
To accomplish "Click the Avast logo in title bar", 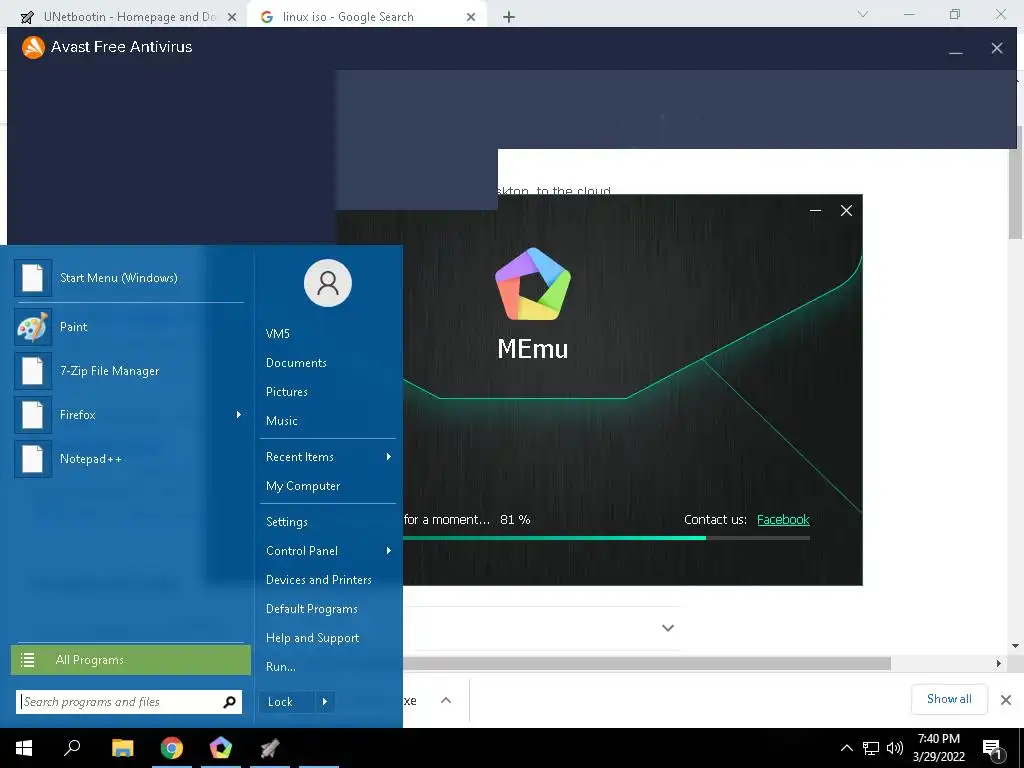I will 33,47.
